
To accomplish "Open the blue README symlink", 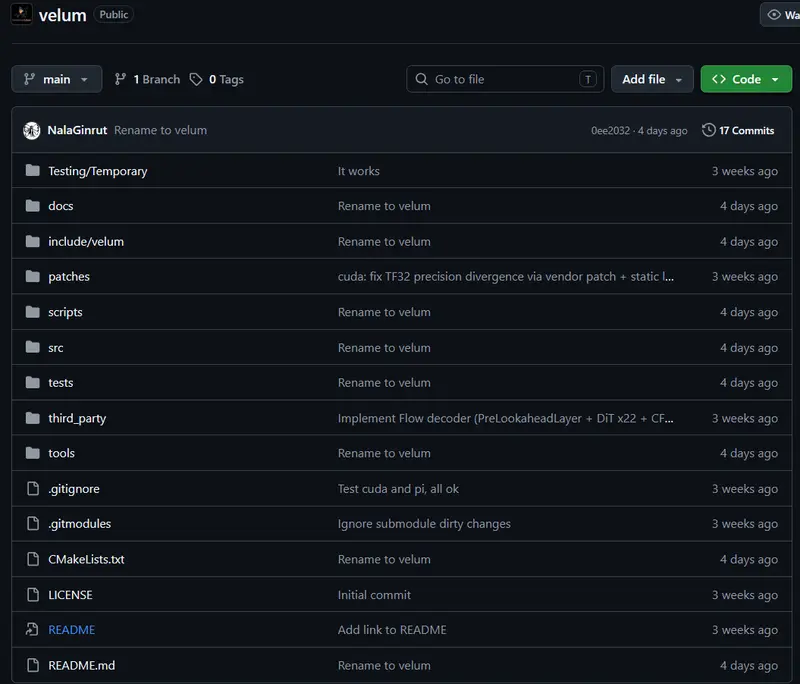I will point(71,630).
